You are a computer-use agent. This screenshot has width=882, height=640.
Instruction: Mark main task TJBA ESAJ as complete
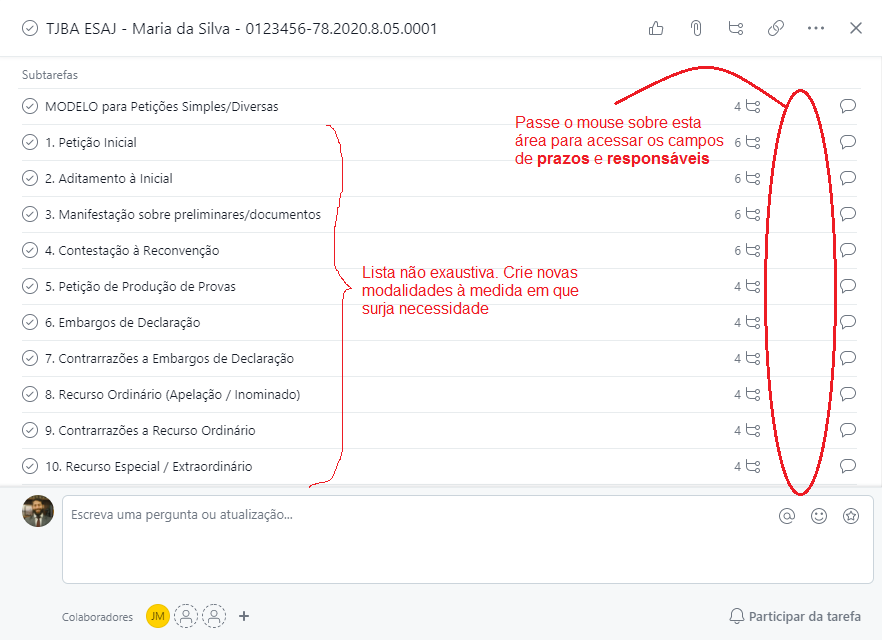29,29
